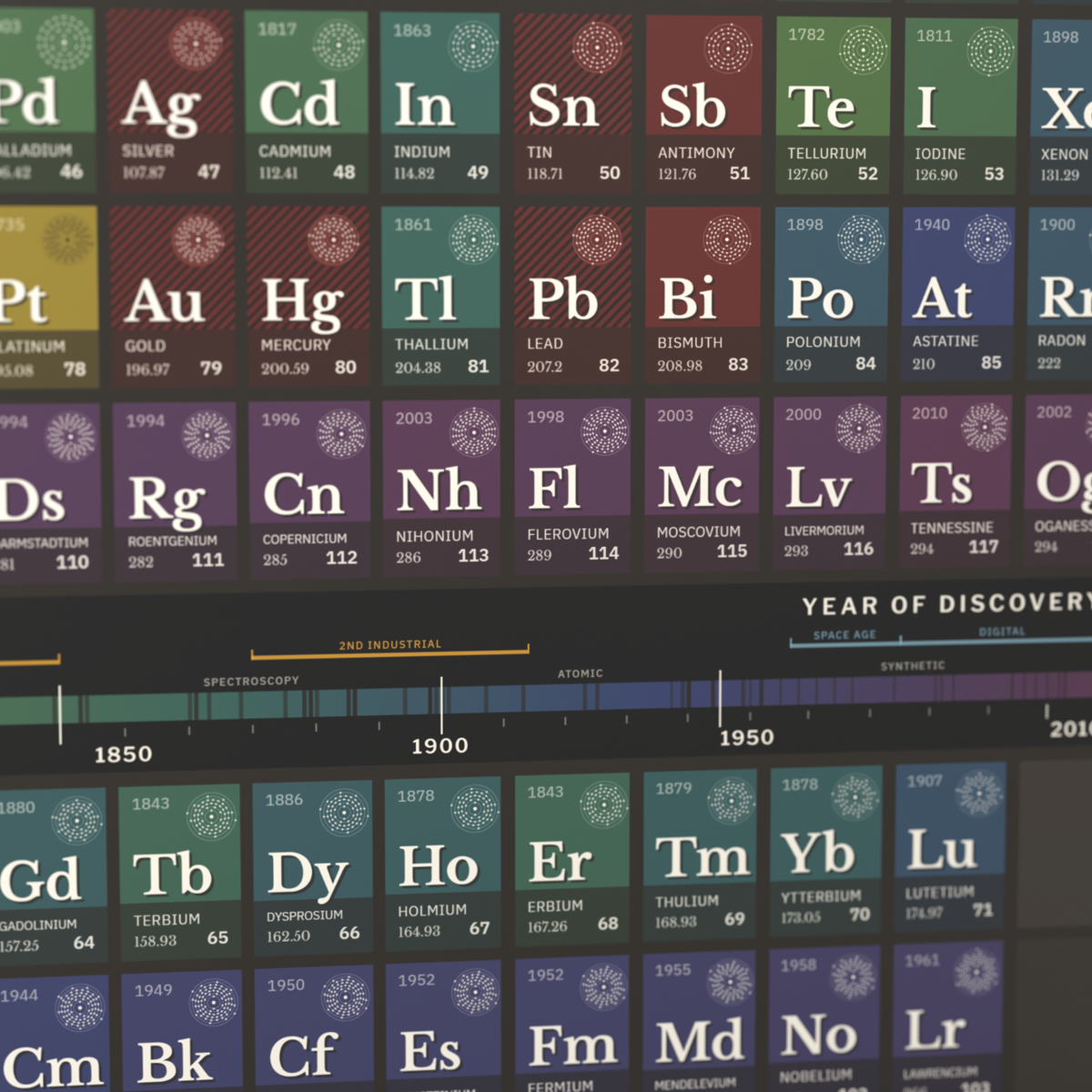Click the 1850 marker on the discovery timeline
The image size is (1092, 1092).
[123, 754]
